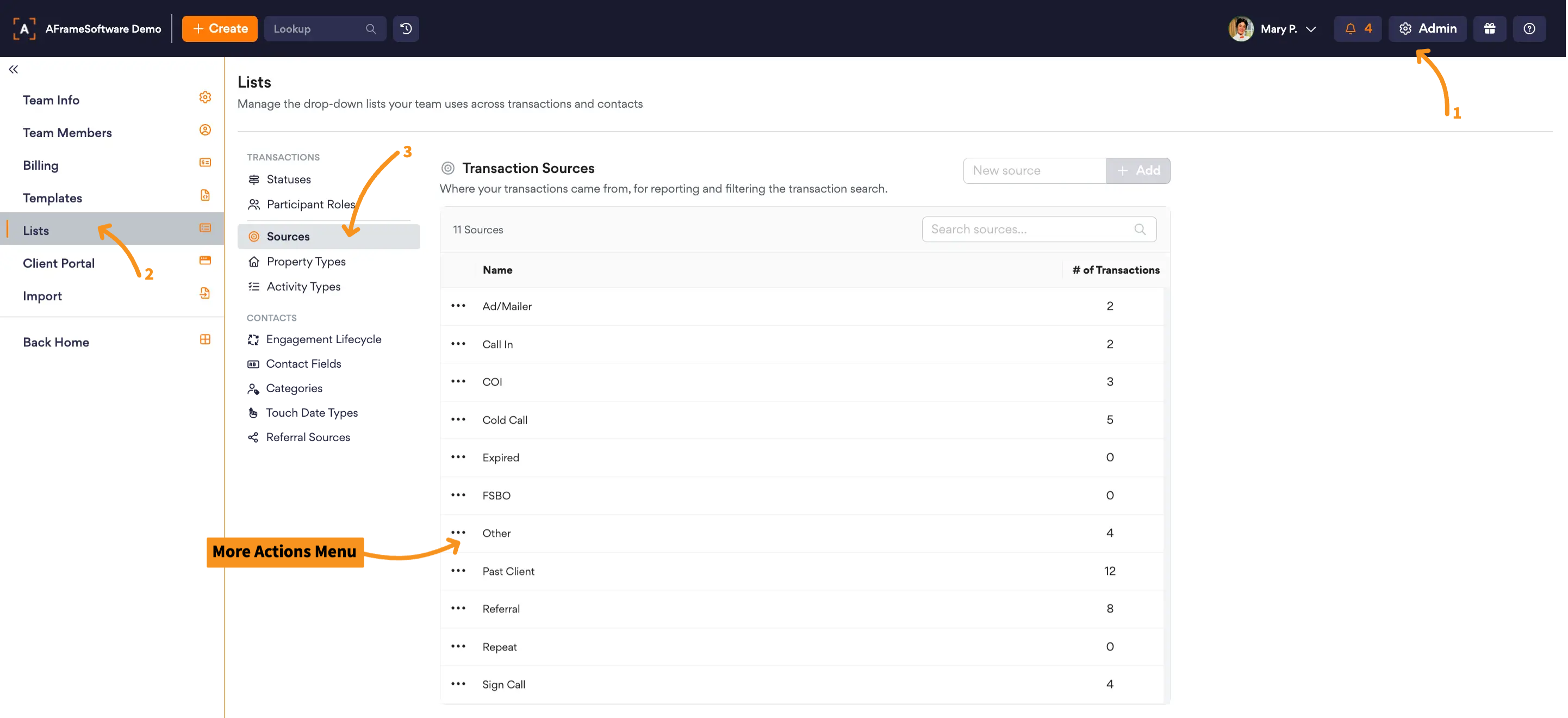Click the New source input field
Viewport: 1568px width, 718px height.
tap(1035, 170)
